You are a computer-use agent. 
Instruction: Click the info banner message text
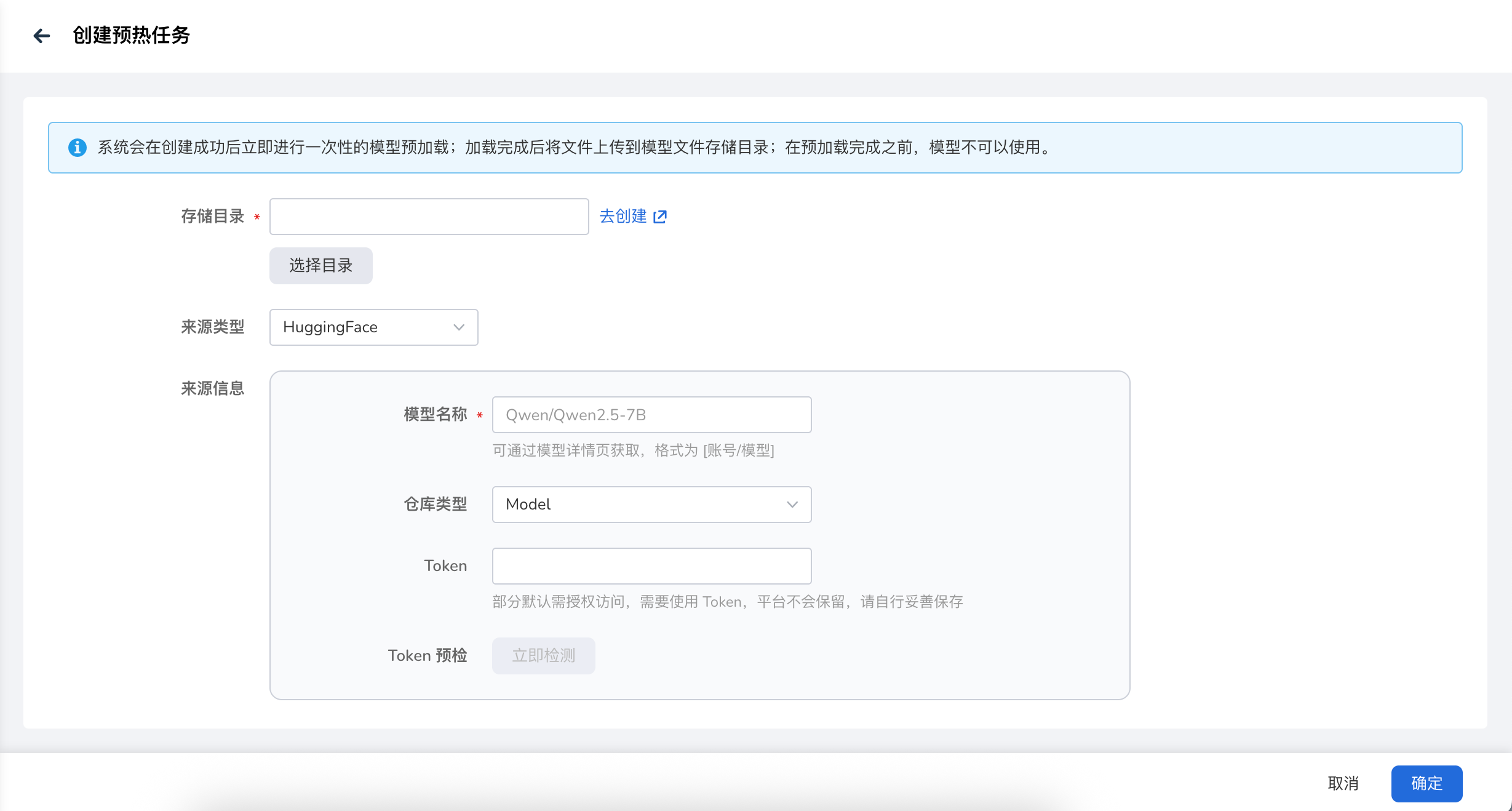point(575,148)
